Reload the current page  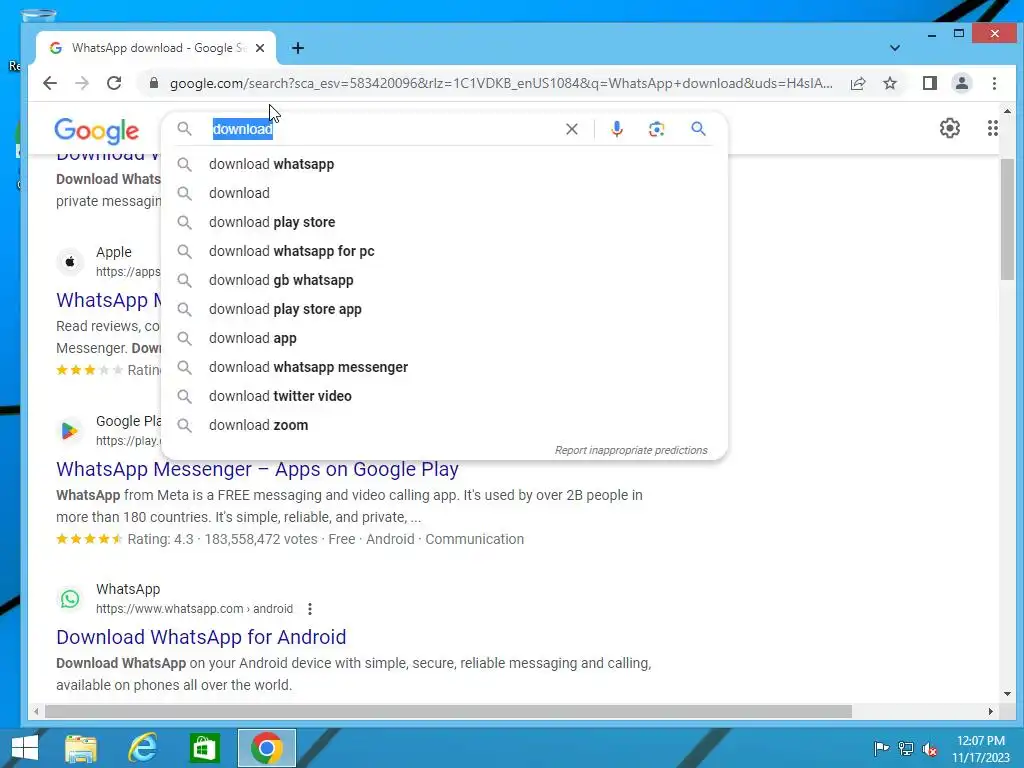(114, 83)
